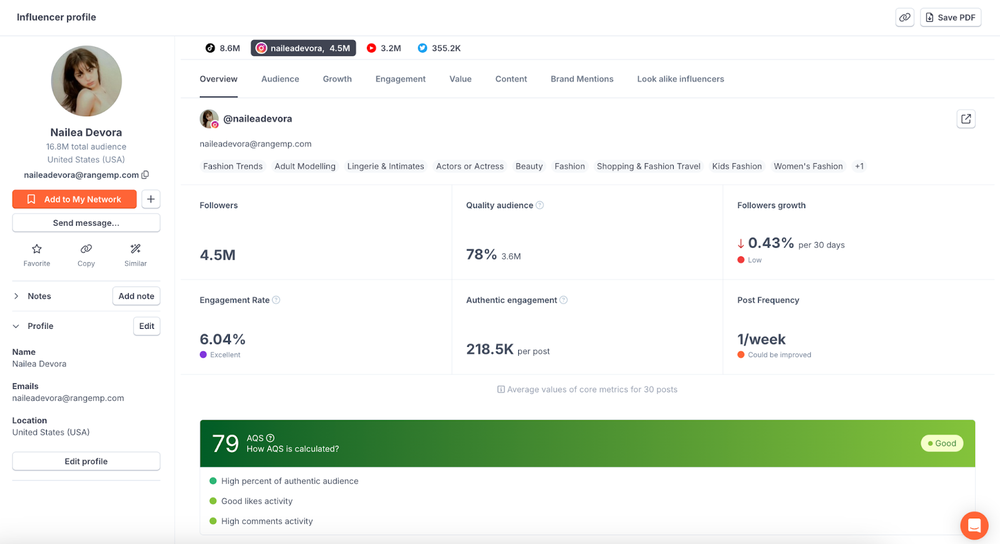
Task: Show Quality audience info tooltip icon
Action: (540, 205)
